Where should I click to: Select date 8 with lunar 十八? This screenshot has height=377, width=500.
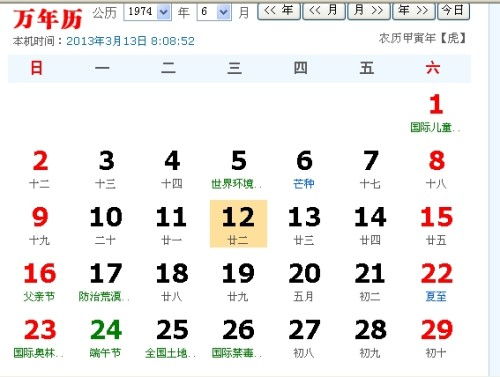(x=436, y=169)
